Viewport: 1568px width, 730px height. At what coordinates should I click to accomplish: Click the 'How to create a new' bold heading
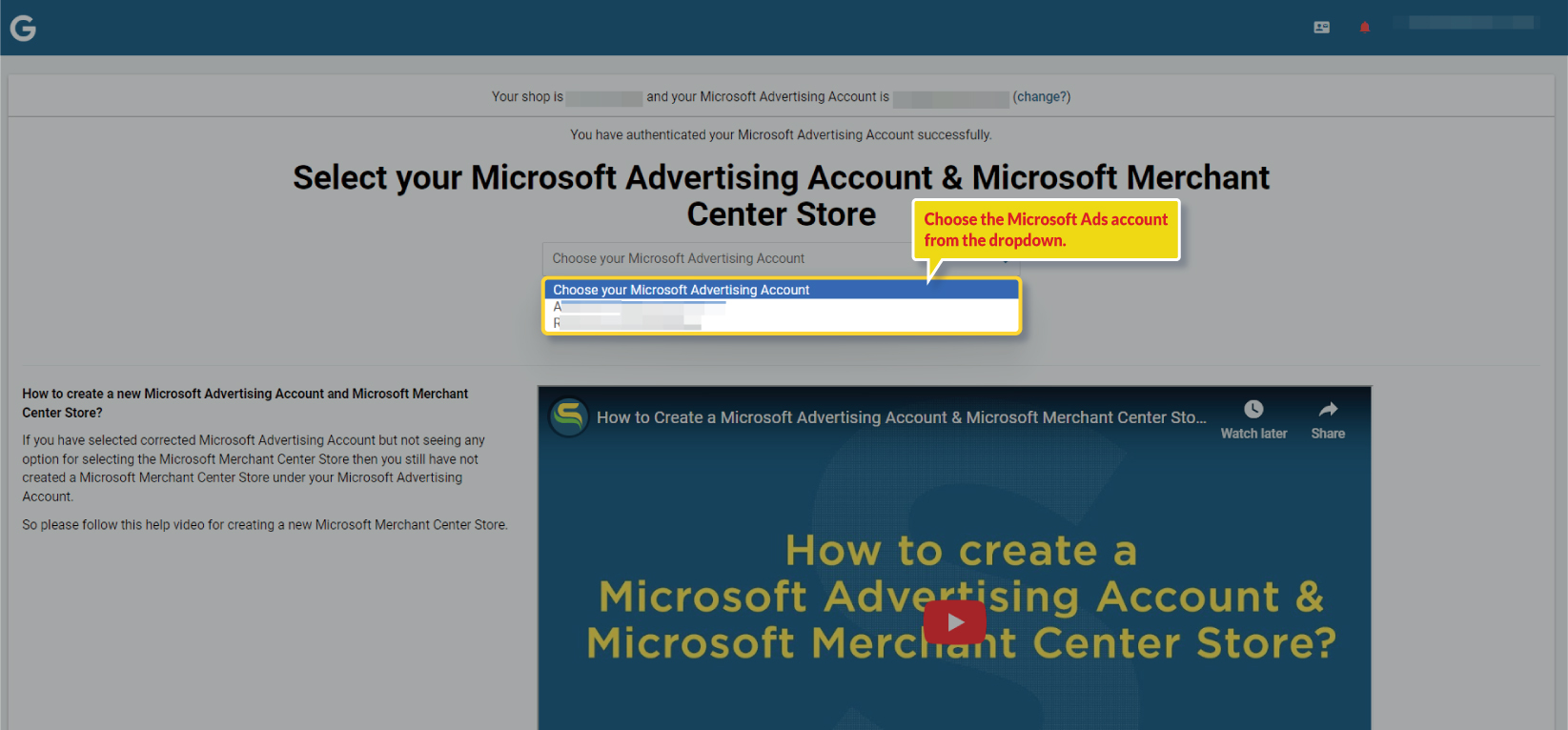click(x=245, y=403)
